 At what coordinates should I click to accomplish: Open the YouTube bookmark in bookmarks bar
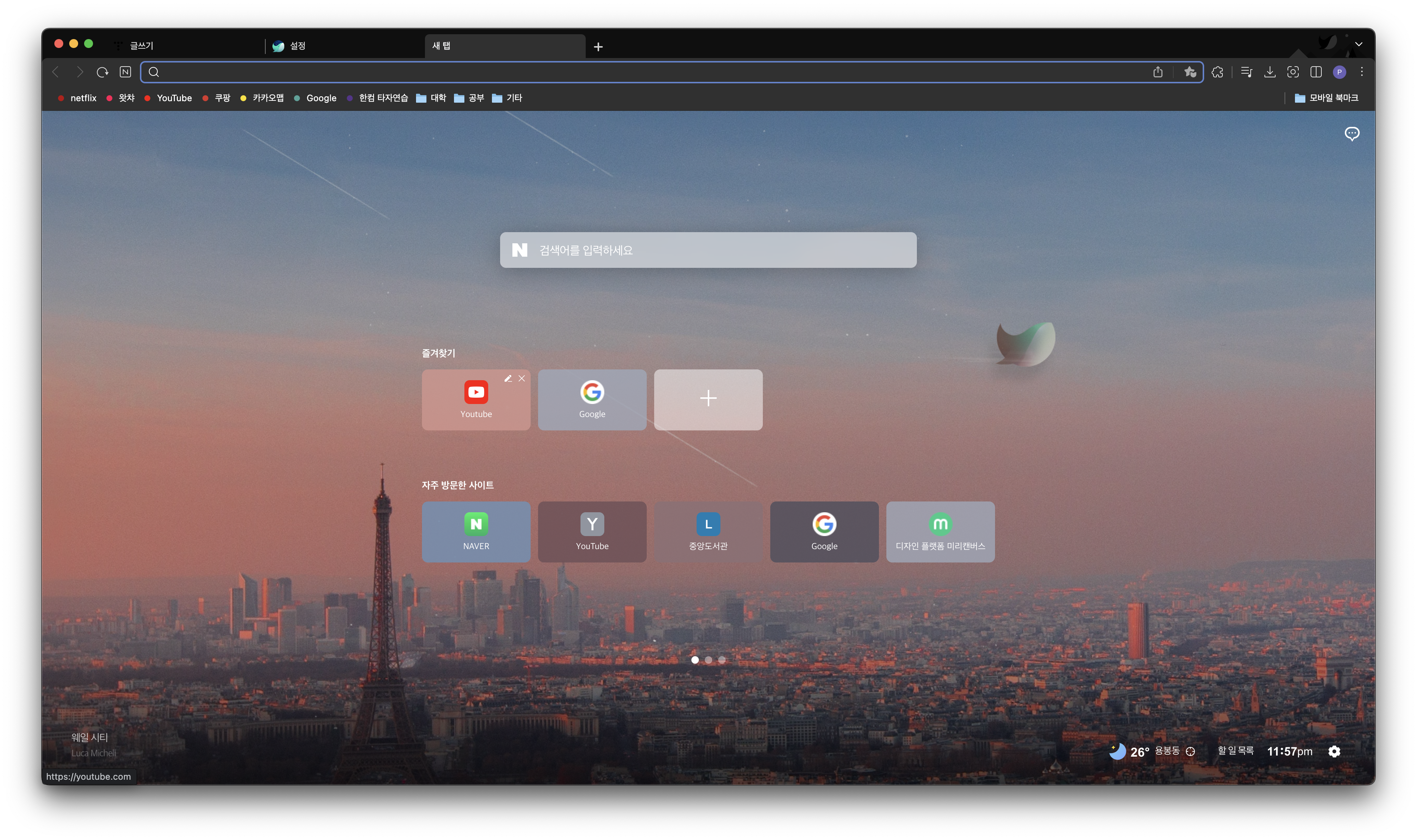(x=167, y=98)
